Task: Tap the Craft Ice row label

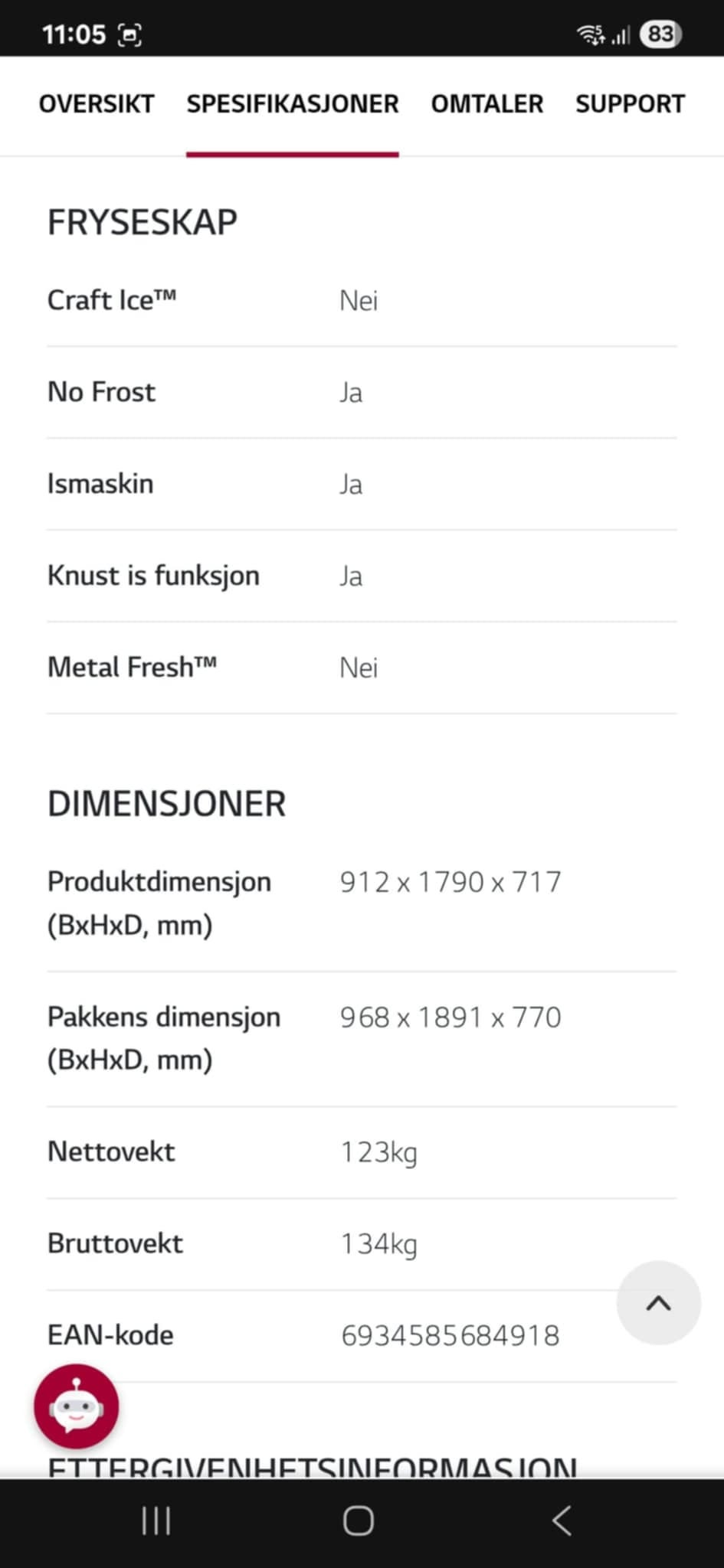Action: (x=112, y=300)
